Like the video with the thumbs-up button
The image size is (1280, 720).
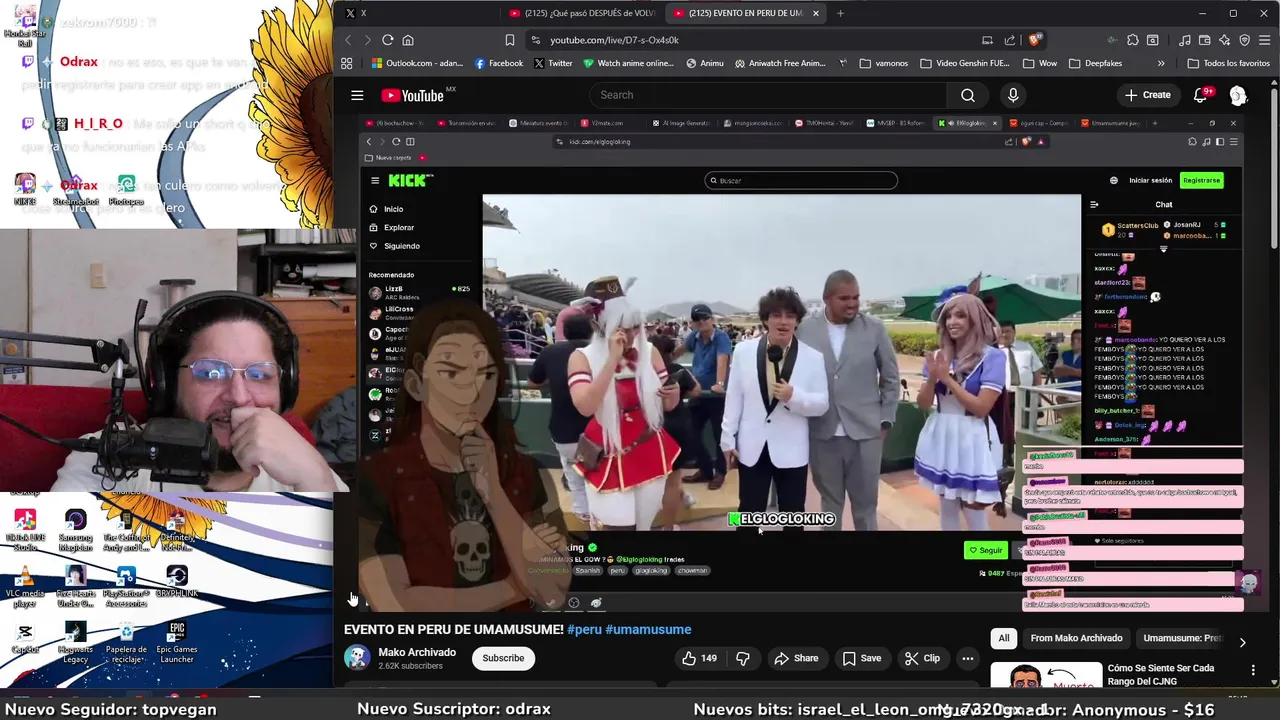[699, 658]
